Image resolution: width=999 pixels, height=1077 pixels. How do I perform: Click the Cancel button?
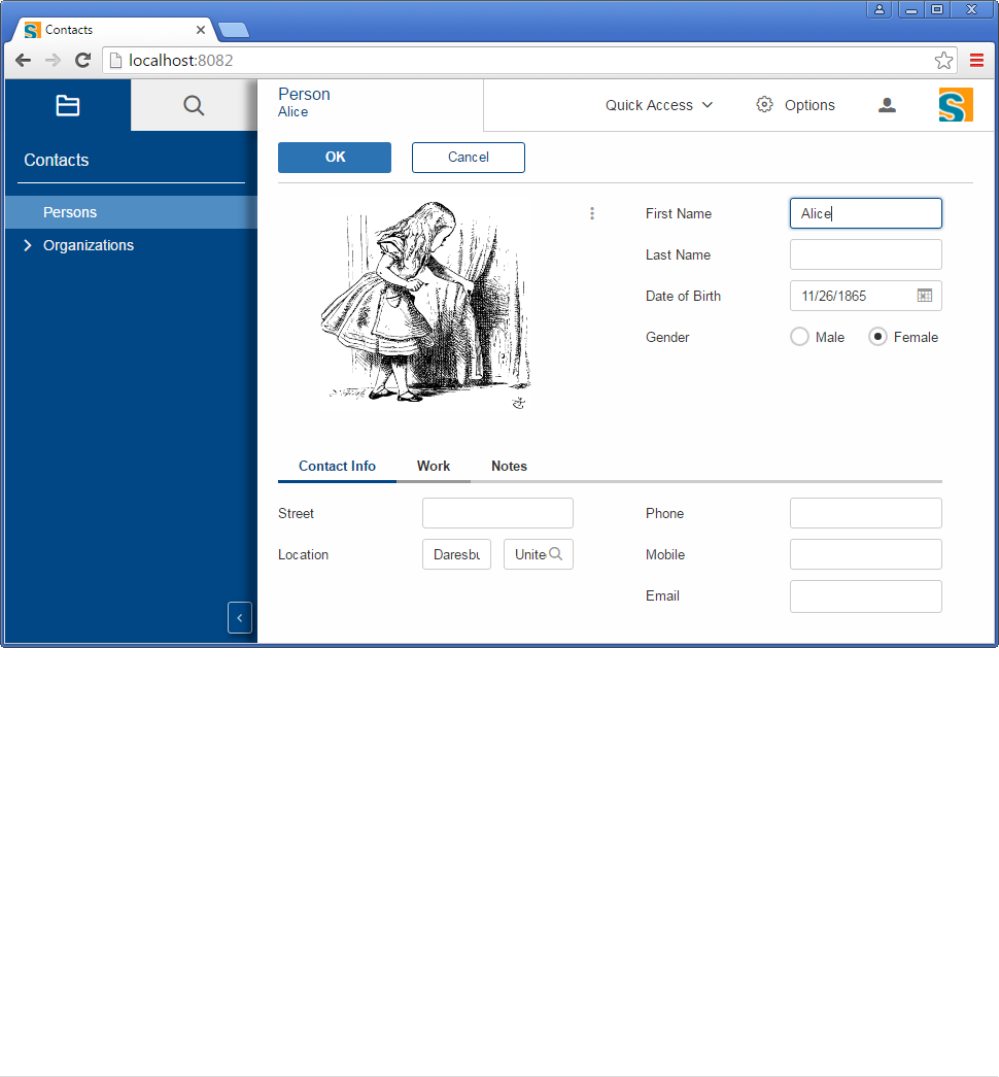pyautogui.click(x=468, y=157)
